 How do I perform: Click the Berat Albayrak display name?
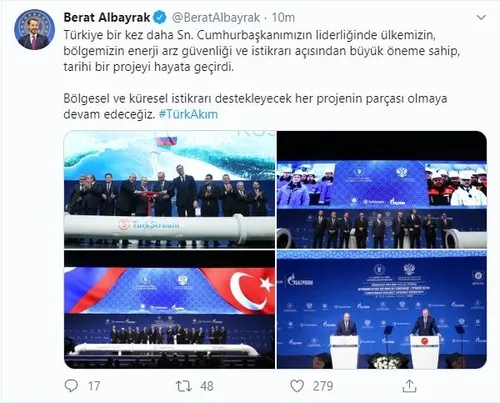click(107, 18)
